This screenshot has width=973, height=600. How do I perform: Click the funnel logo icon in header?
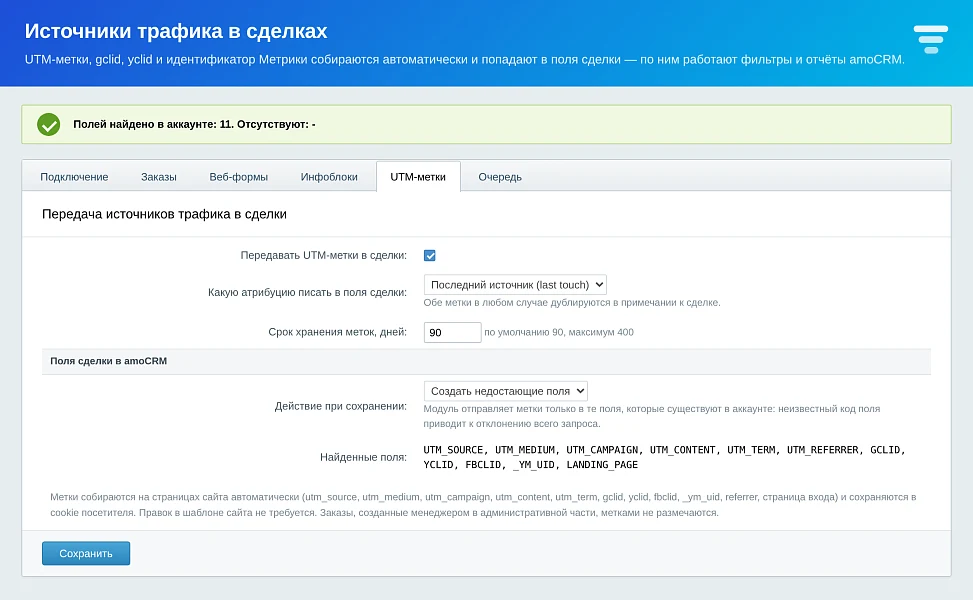(x=930, y=40)
